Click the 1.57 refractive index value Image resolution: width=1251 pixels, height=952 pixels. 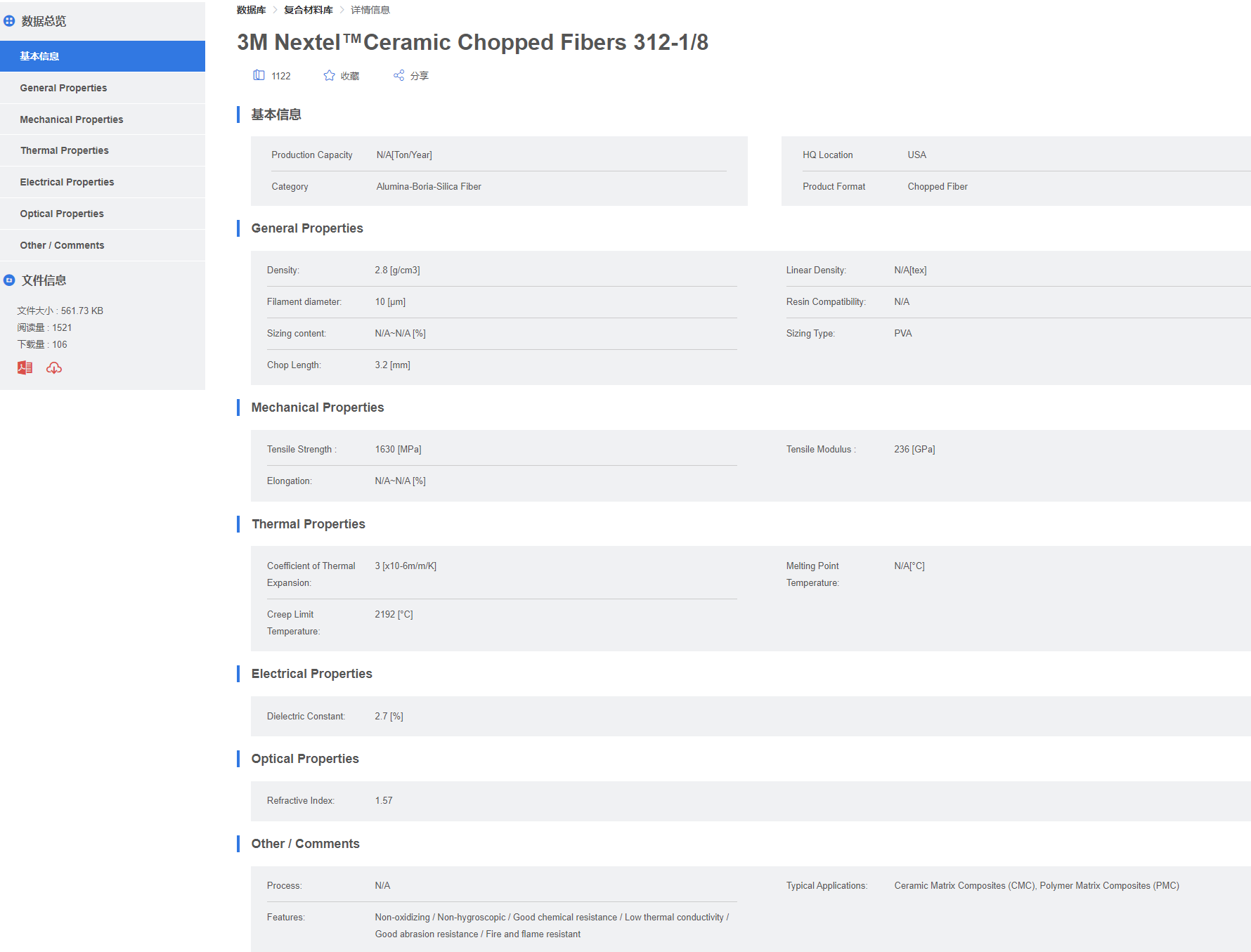tap(384, 801)
